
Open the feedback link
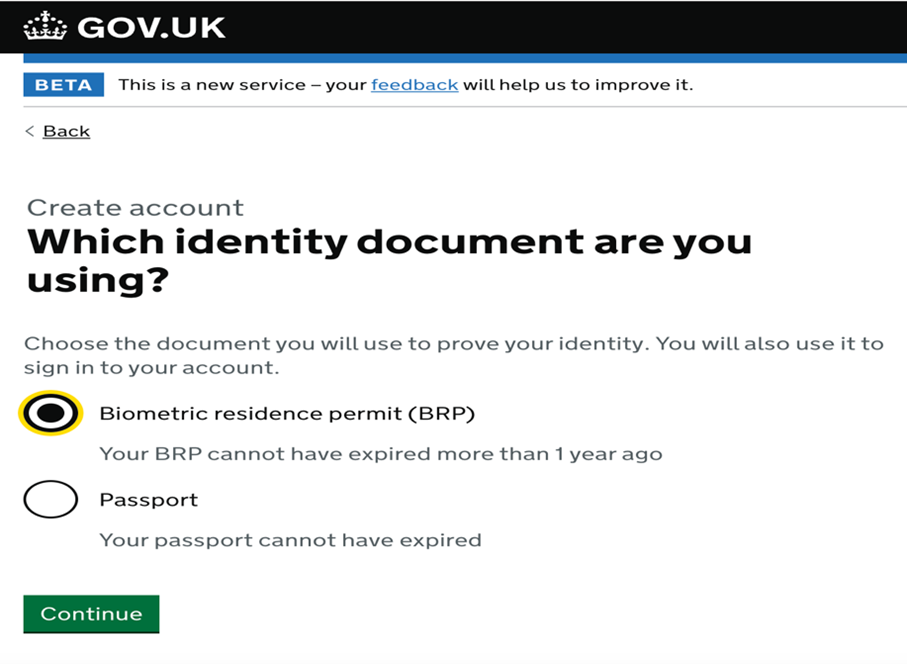click(414, 85)
